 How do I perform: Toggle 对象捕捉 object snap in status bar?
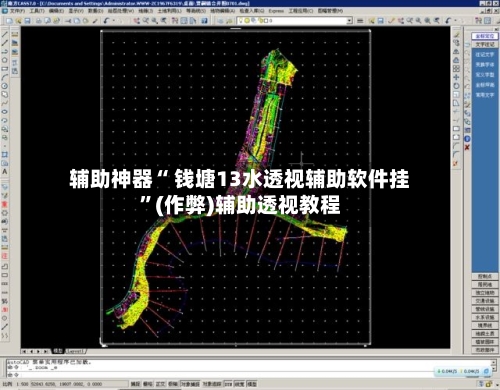click(x=190, y=384)
